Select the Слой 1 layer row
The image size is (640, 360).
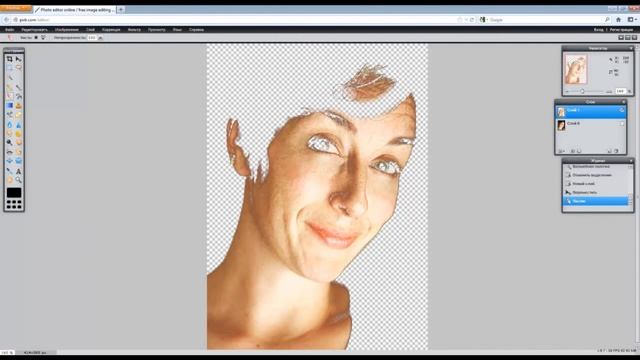pyautogui.click(x=590, y=112)
